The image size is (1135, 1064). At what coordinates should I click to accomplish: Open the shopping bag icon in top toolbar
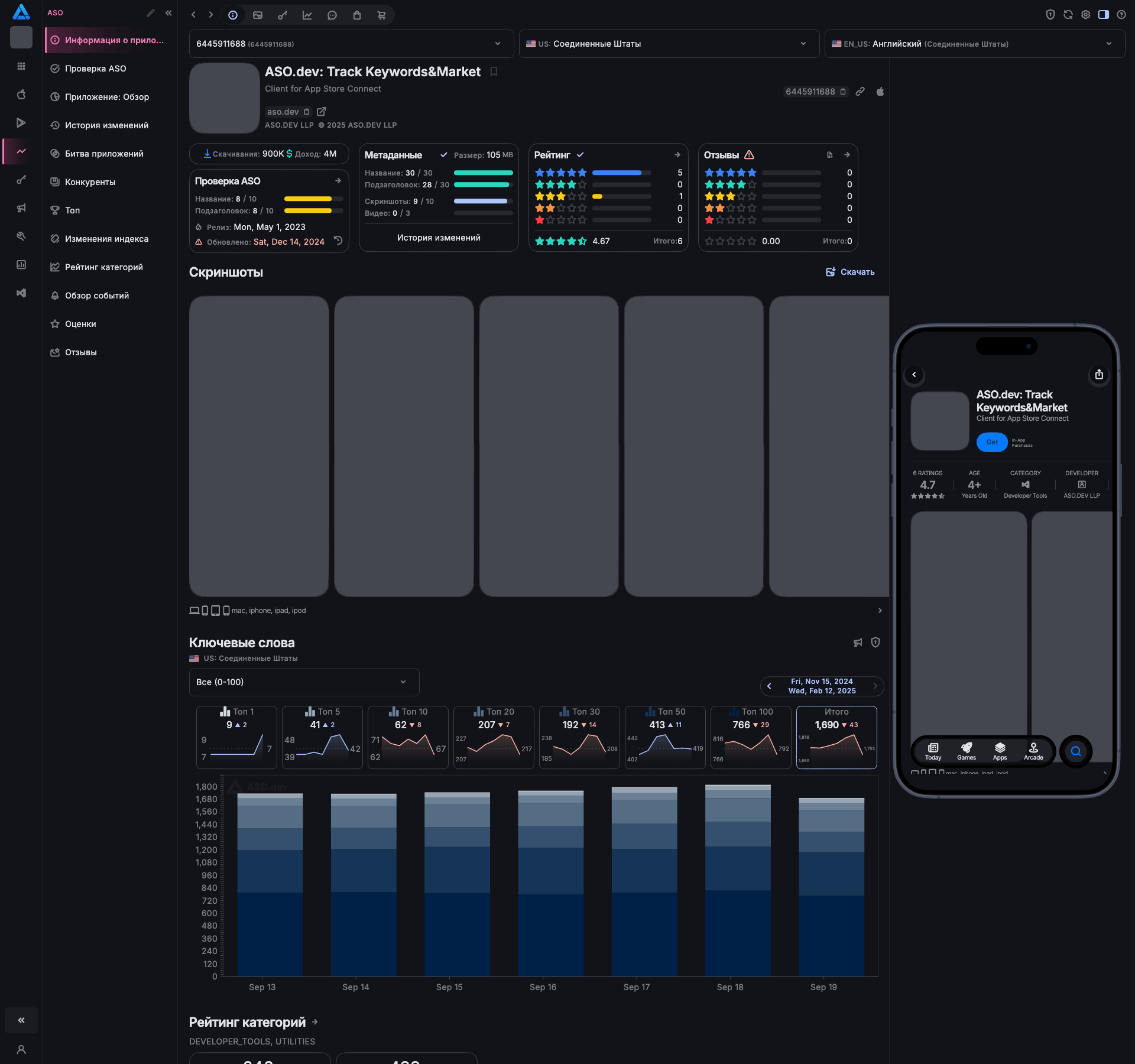pyautogui.click(x=357, y=15)
